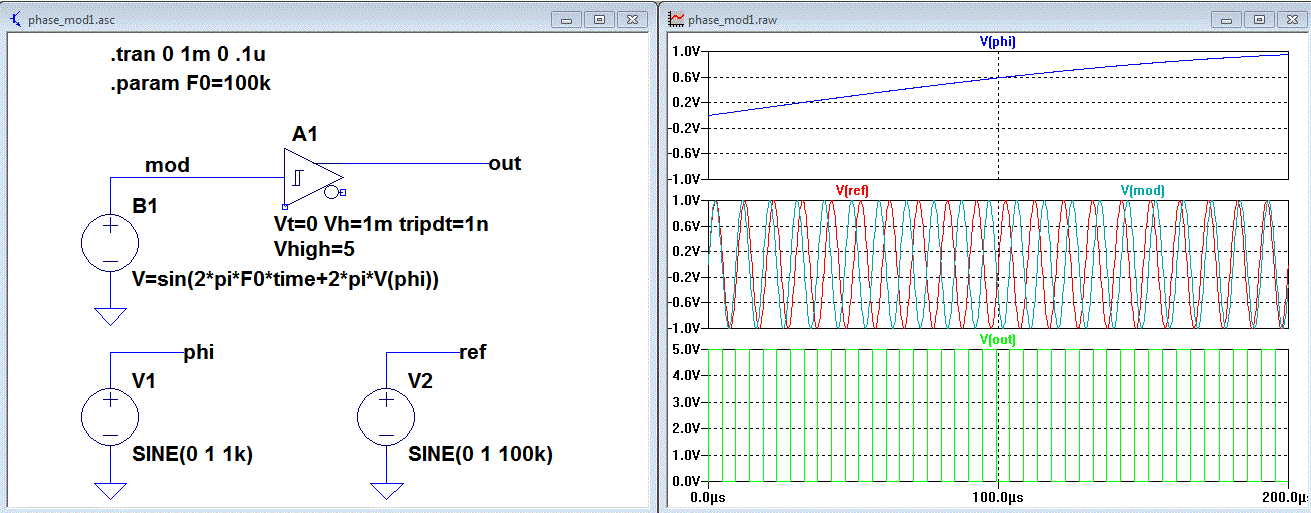Click the V(out) trace label
The image size is (1311, 513).
click(x=998, y=339)
